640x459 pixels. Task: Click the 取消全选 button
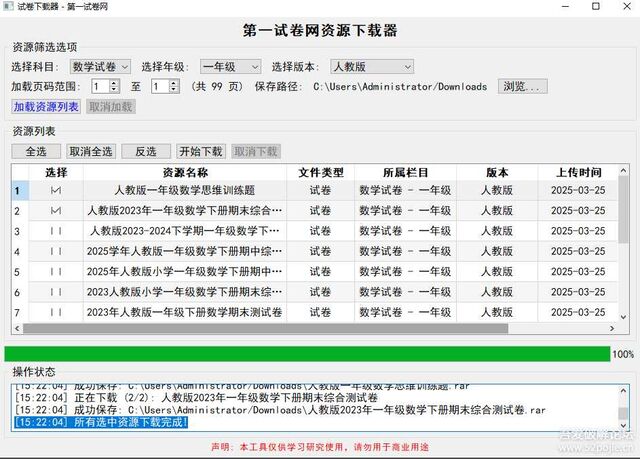[x=91, y=152]
